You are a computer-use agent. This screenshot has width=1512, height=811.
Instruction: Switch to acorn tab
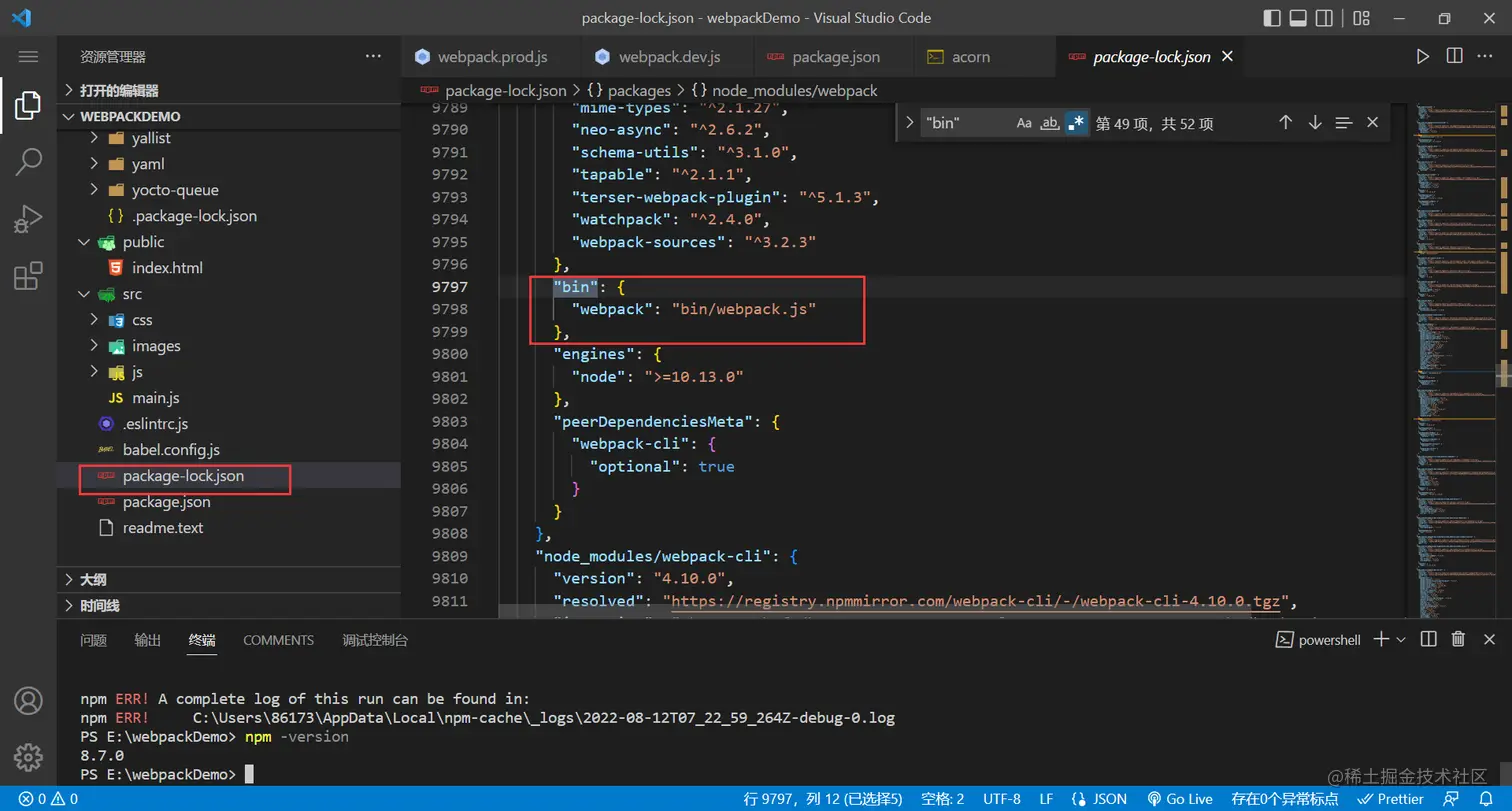(x=985, y=57)
